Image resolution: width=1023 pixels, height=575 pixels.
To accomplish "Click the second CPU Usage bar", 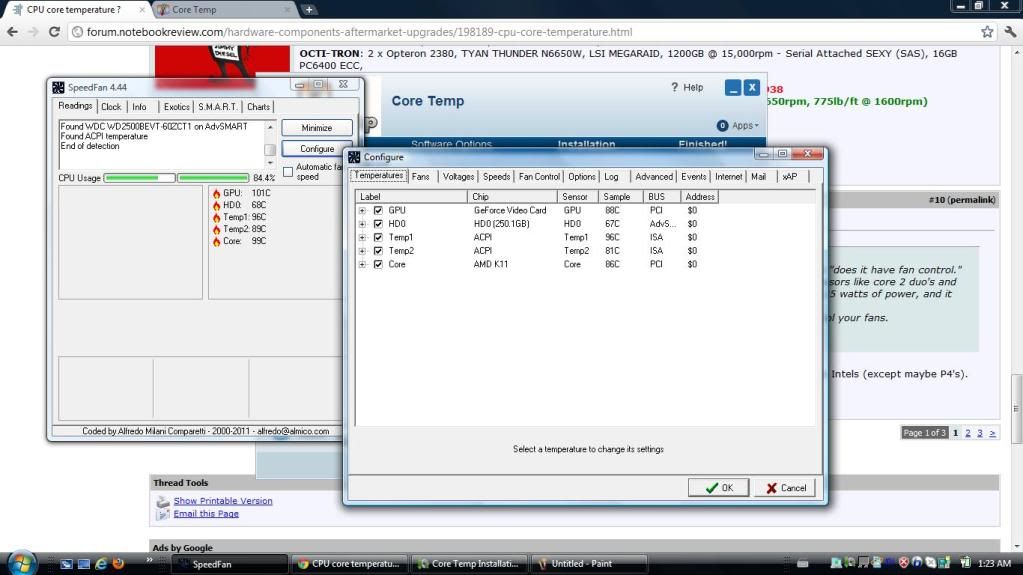I will tap(213, 178).
